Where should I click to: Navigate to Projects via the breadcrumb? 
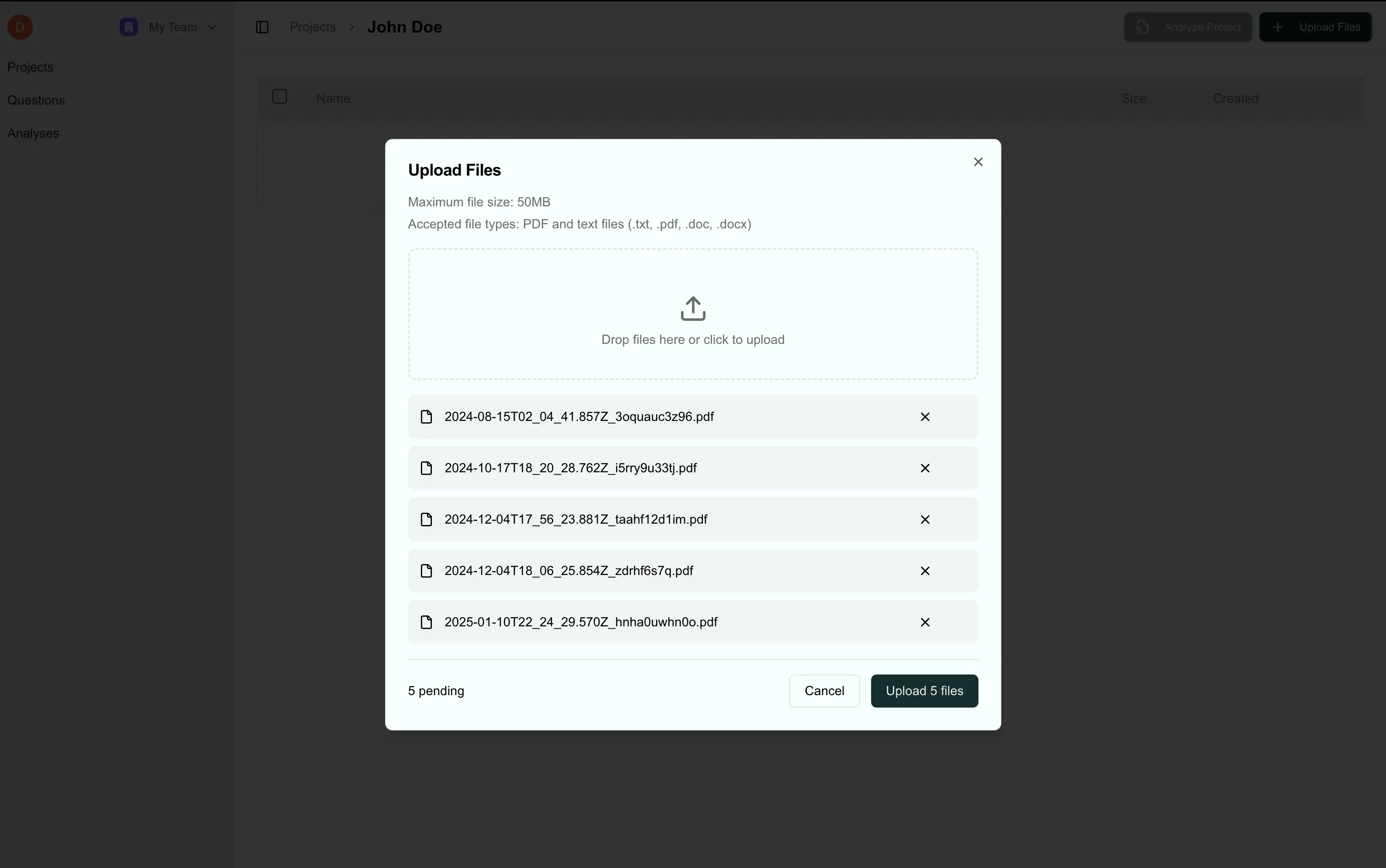[313, 27]
